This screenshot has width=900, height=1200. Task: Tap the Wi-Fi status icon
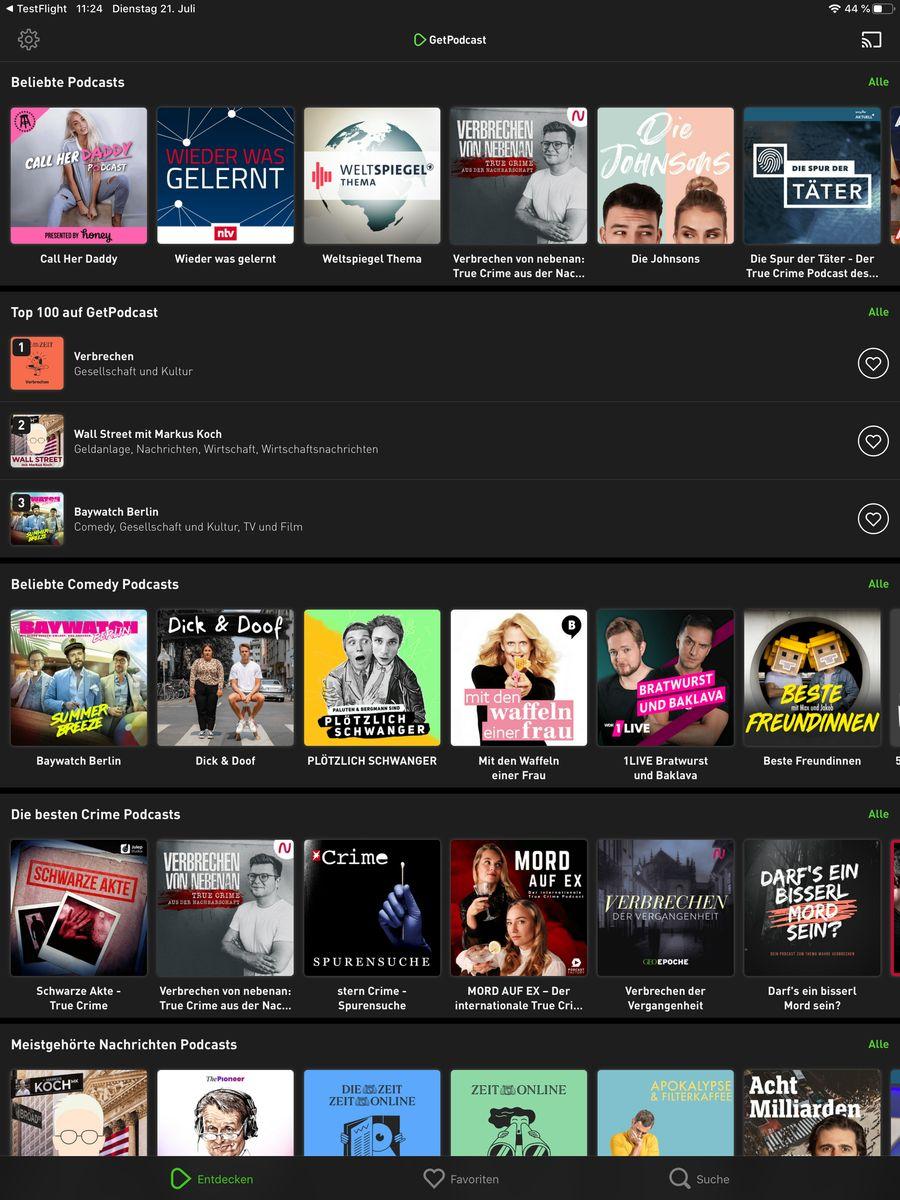click(834, 9)
